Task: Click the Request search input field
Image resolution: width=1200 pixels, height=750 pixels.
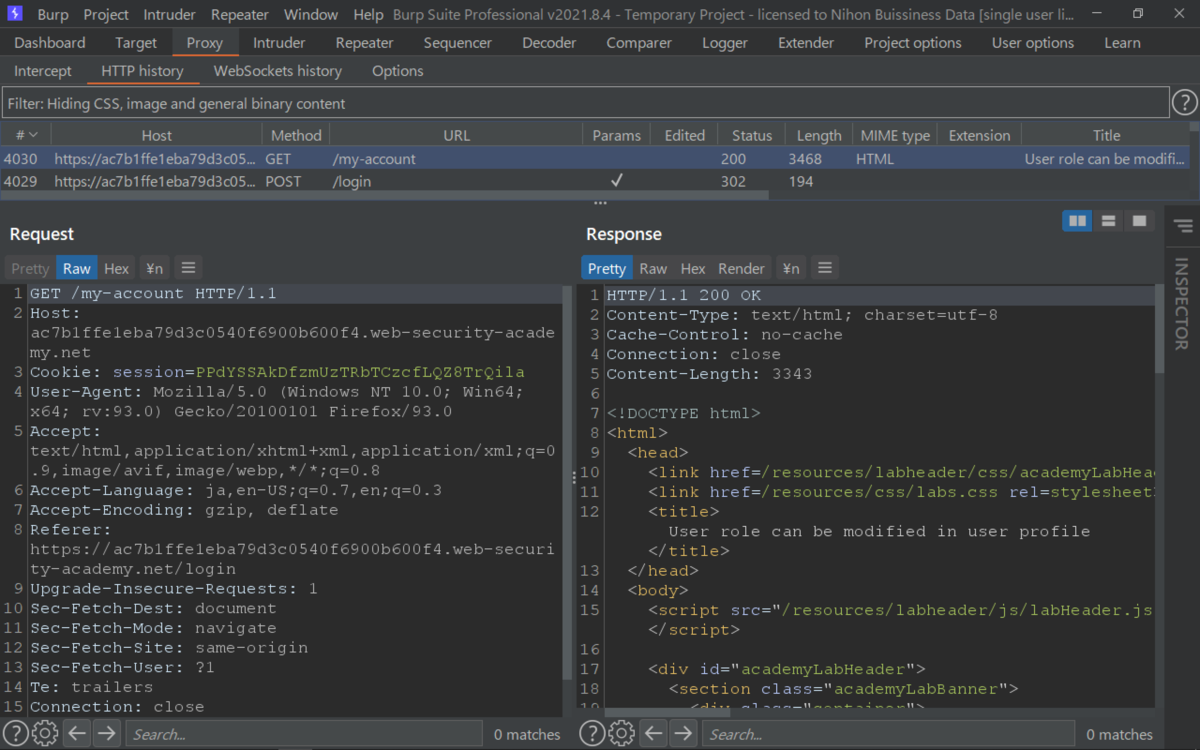Action: tap(303, 734)
